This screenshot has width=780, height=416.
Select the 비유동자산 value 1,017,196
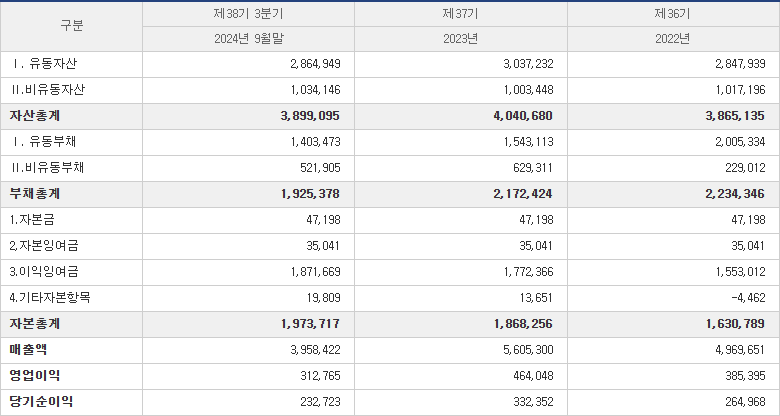pyautogui.click(x=741, y=90)
